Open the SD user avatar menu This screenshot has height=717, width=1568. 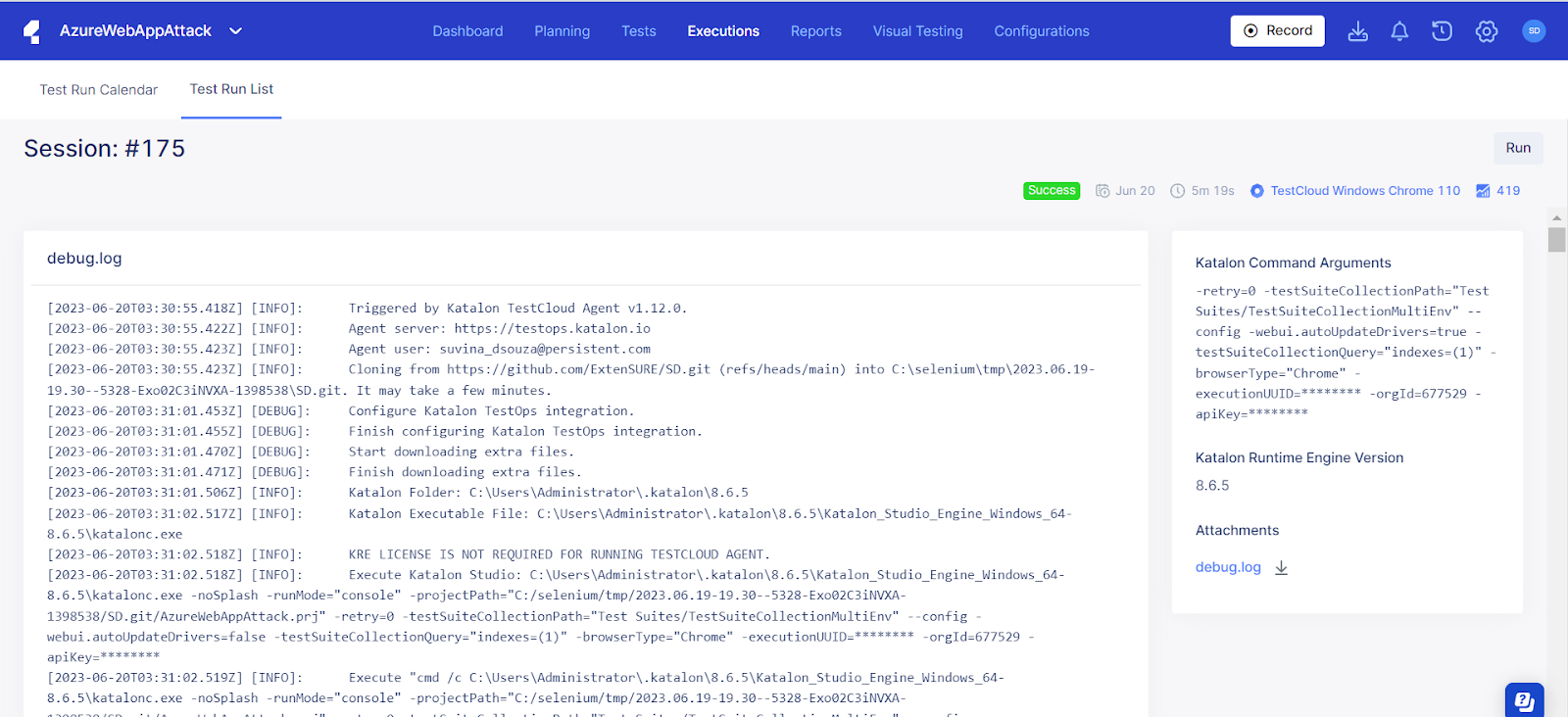pyautogui.click(x=1534, y=31)
